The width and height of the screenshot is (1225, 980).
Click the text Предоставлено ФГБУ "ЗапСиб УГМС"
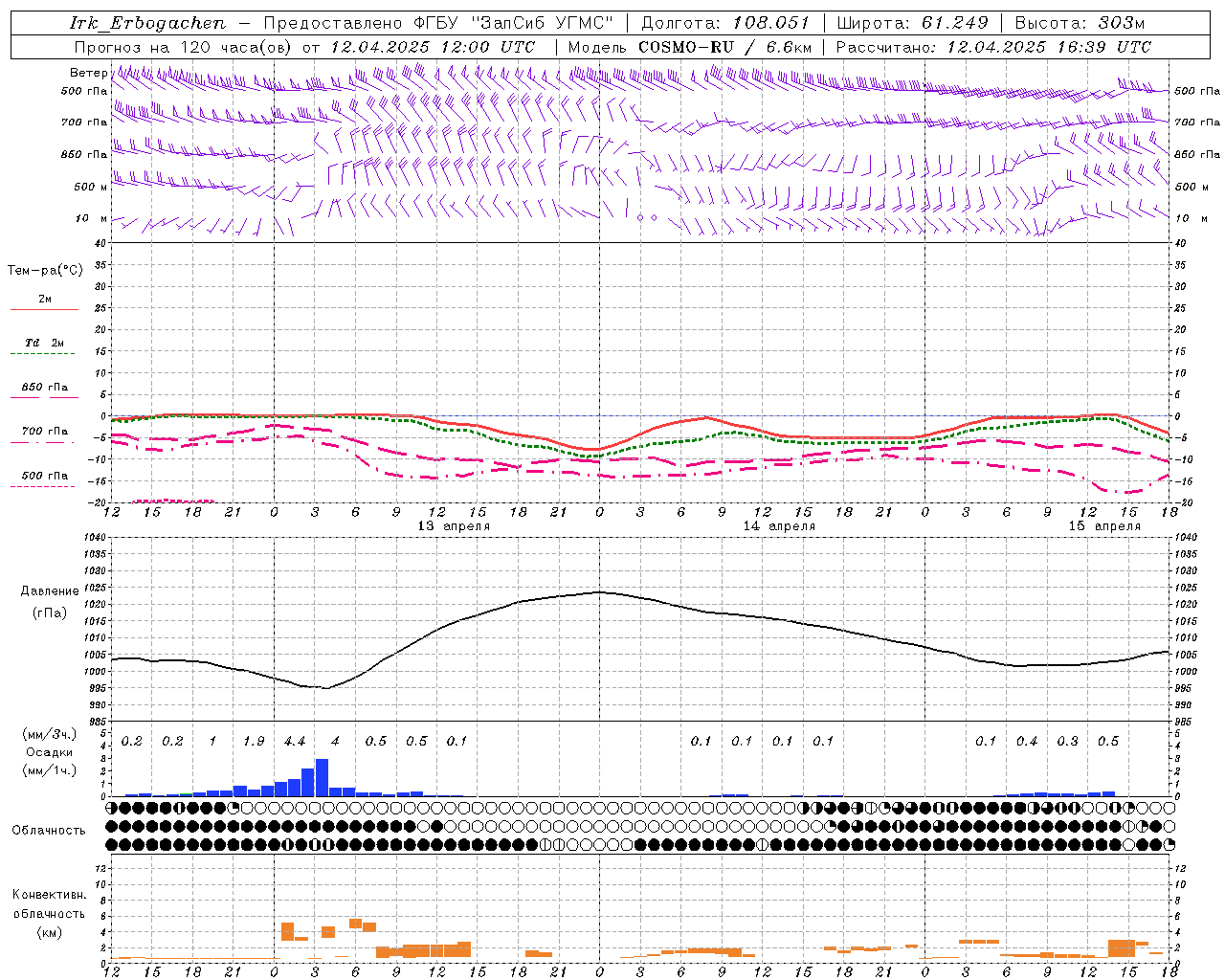438,23
